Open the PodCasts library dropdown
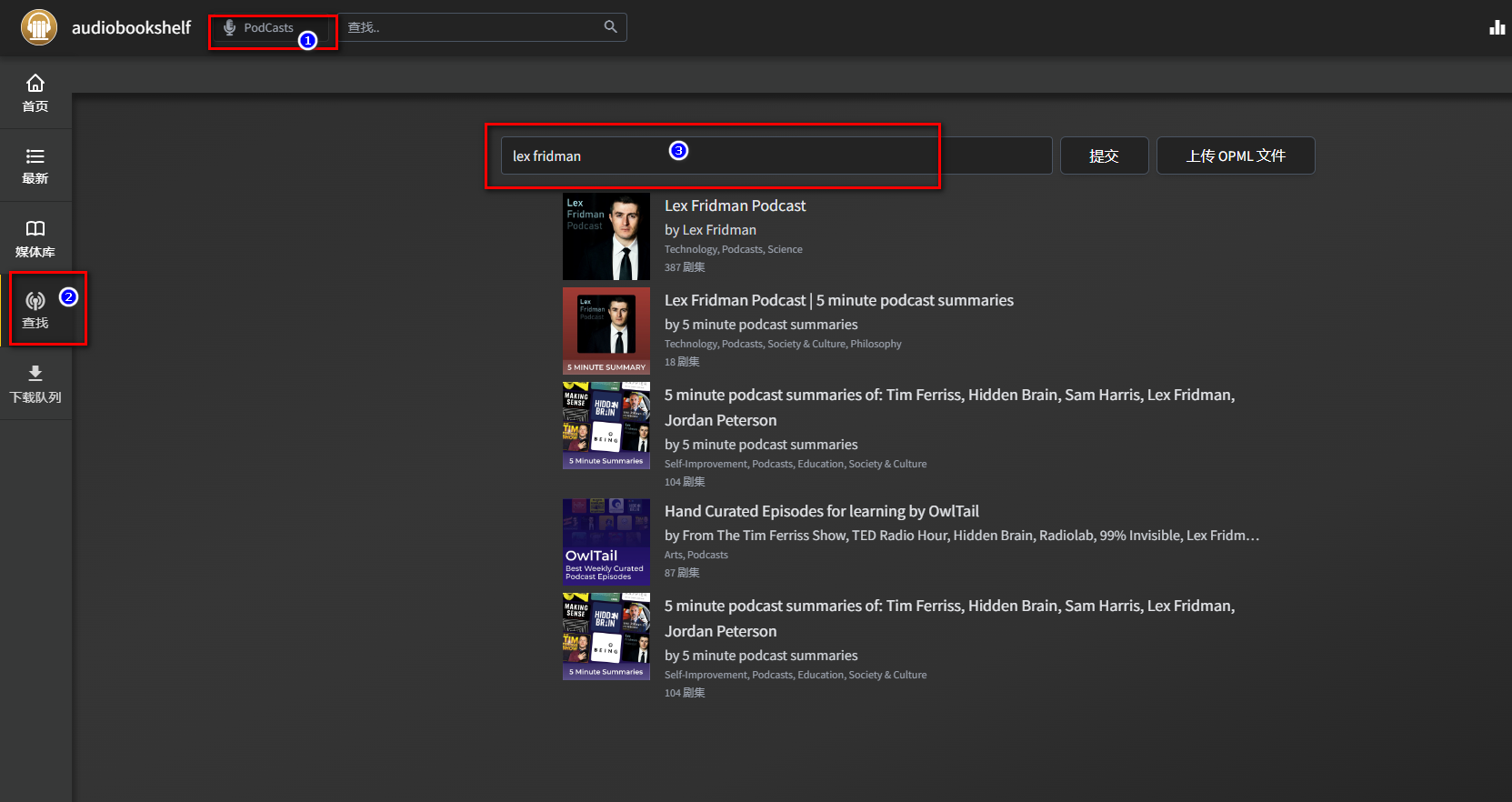 pyautogui.click(x=270, y=28)
